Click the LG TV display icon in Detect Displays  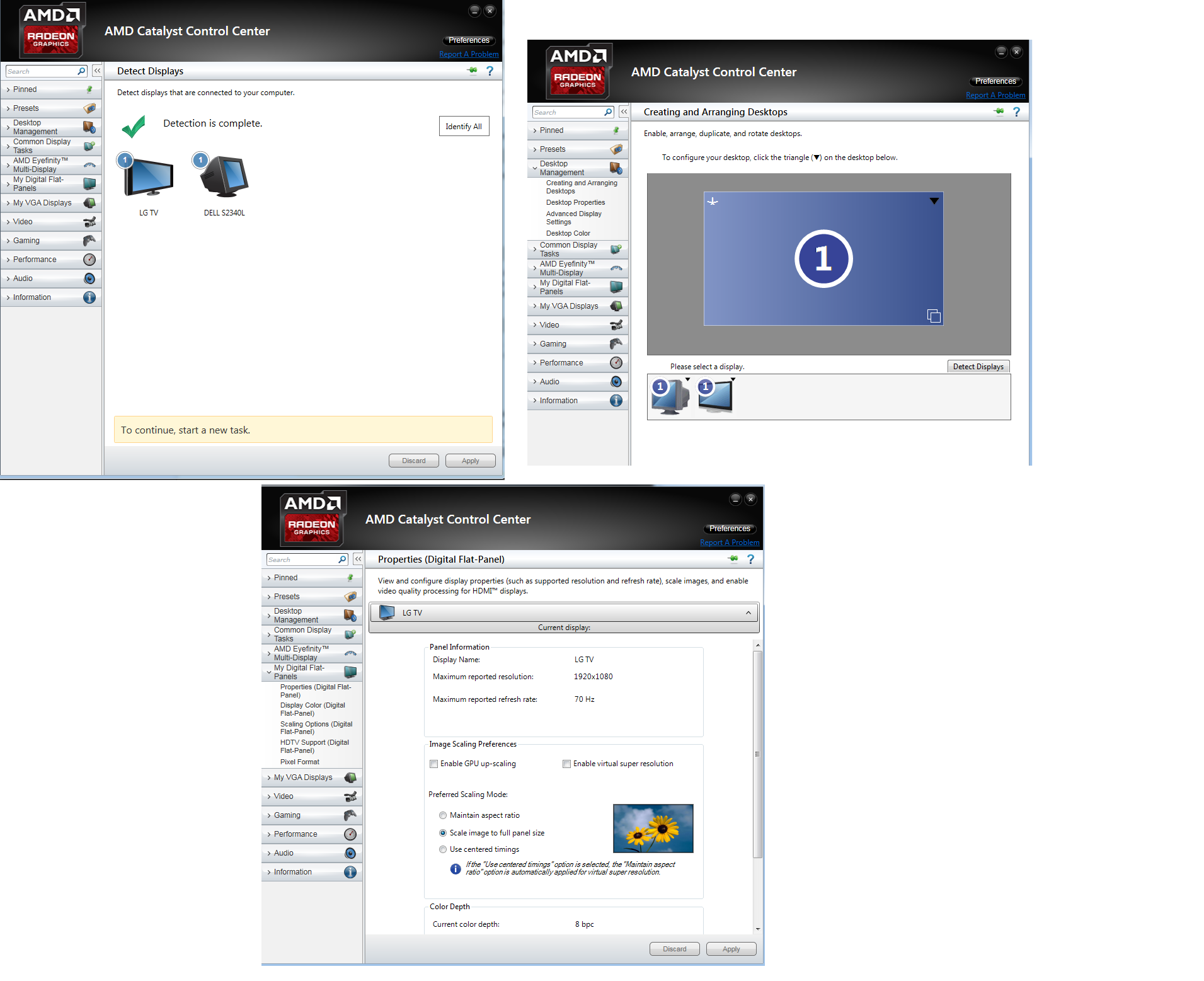[148, 177]
